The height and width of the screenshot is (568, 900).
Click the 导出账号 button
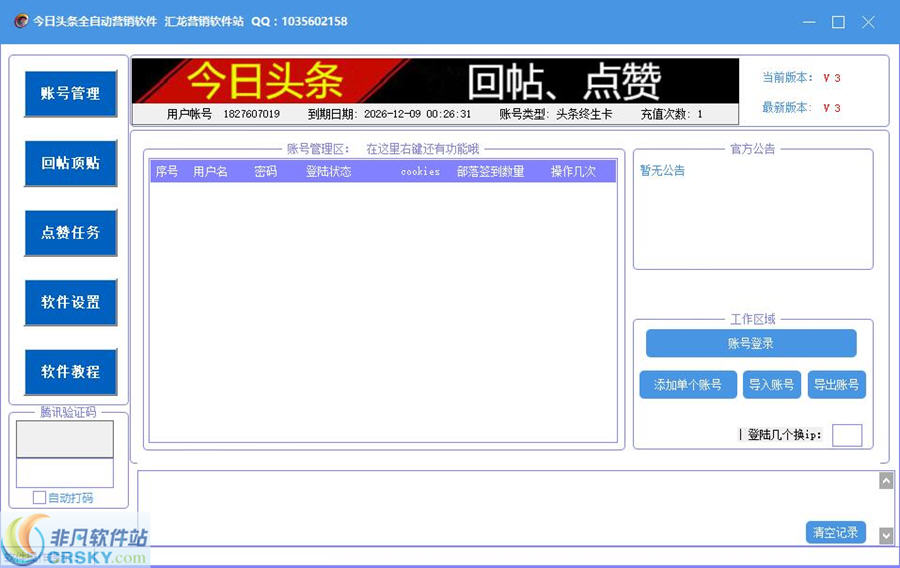click(836, 384)
